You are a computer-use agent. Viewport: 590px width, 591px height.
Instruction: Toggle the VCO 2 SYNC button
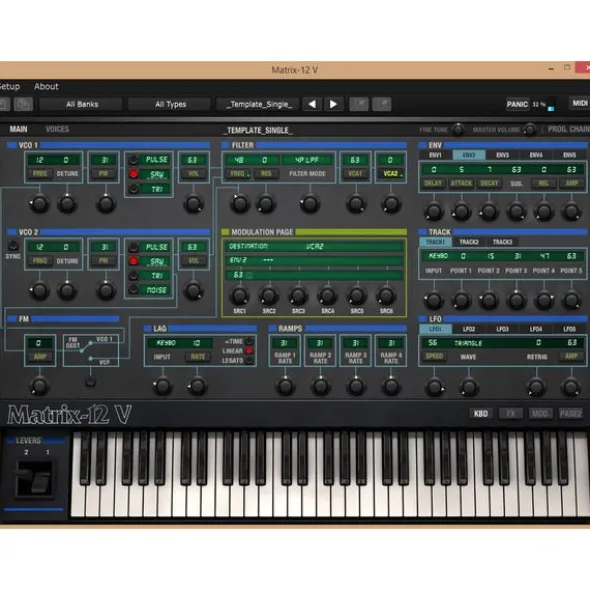click(x=13, y=246)
